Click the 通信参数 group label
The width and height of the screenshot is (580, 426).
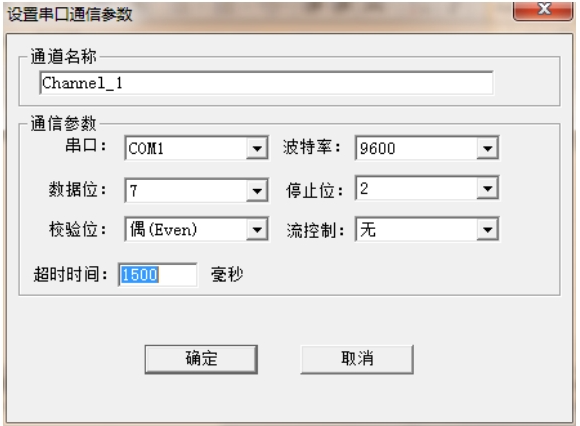pyautogui.click(x=63, y=123)
